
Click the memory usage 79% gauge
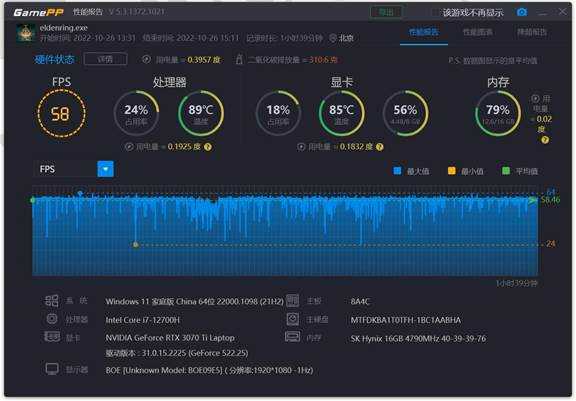tap(498, 113)
